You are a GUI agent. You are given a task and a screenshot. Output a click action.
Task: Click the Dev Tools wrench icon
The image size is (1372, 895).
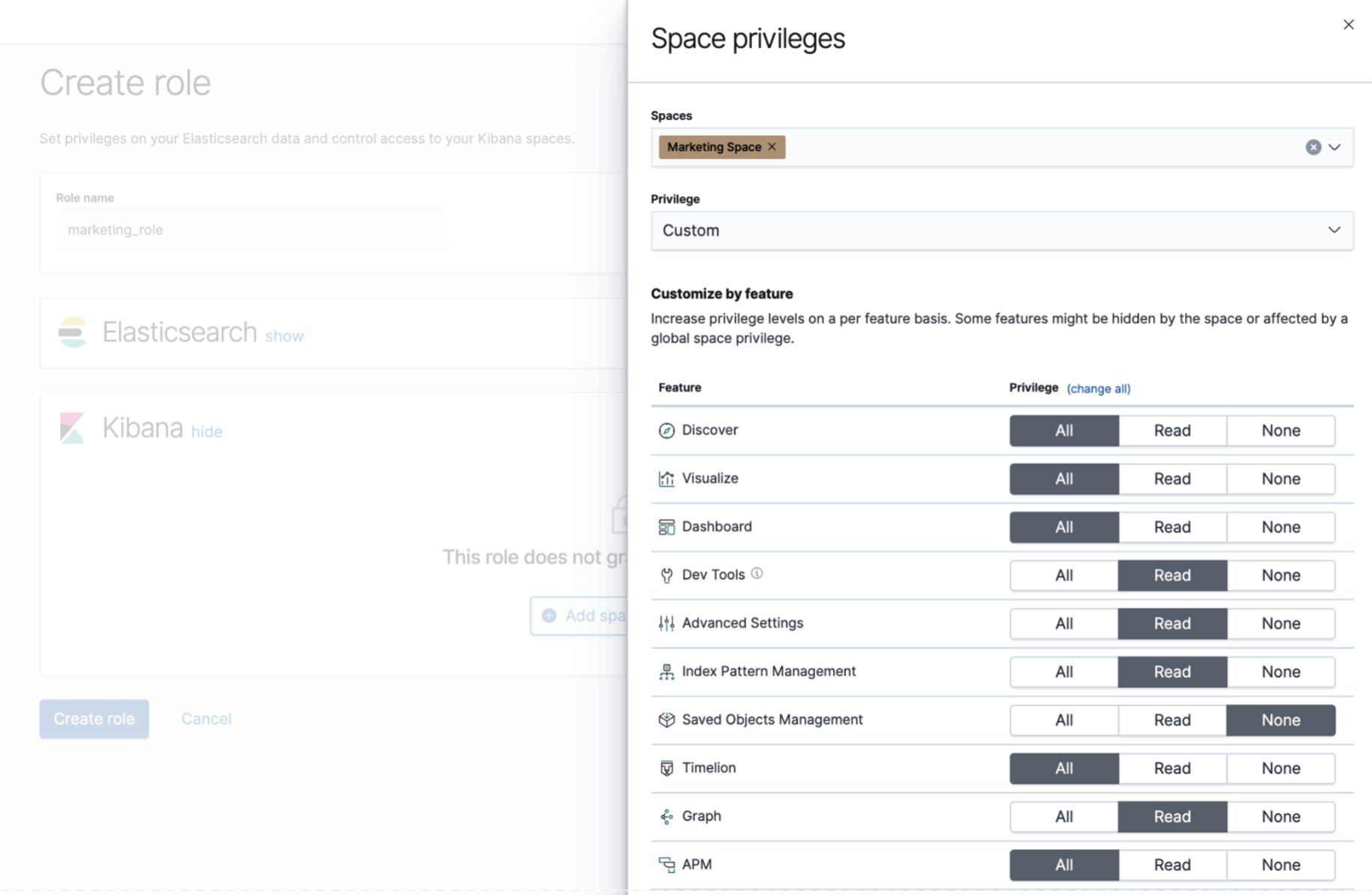point(666,574)
